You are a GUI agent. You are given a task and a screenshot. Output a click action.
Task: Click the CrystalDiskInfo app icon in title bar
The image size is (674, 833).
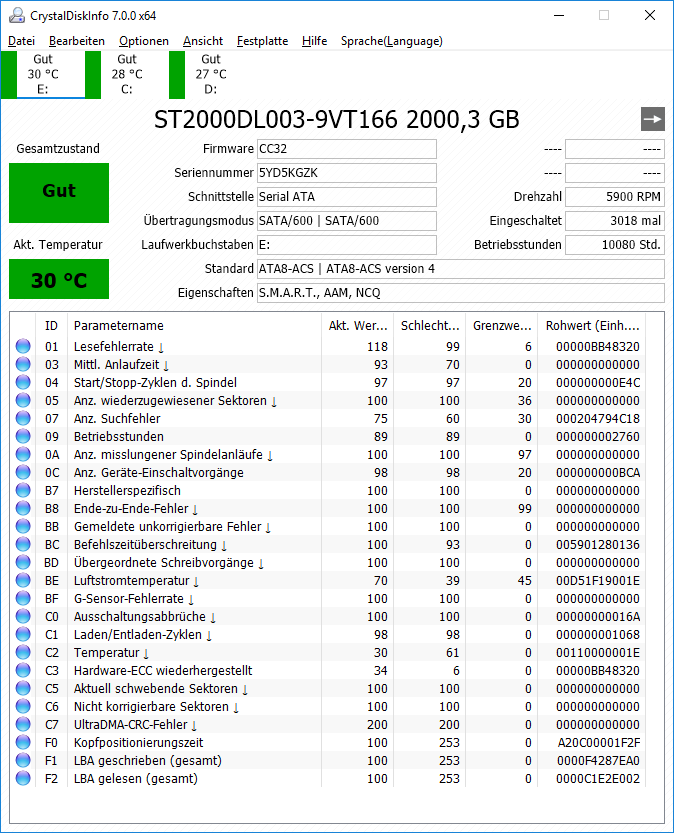[x=16, y=15]
